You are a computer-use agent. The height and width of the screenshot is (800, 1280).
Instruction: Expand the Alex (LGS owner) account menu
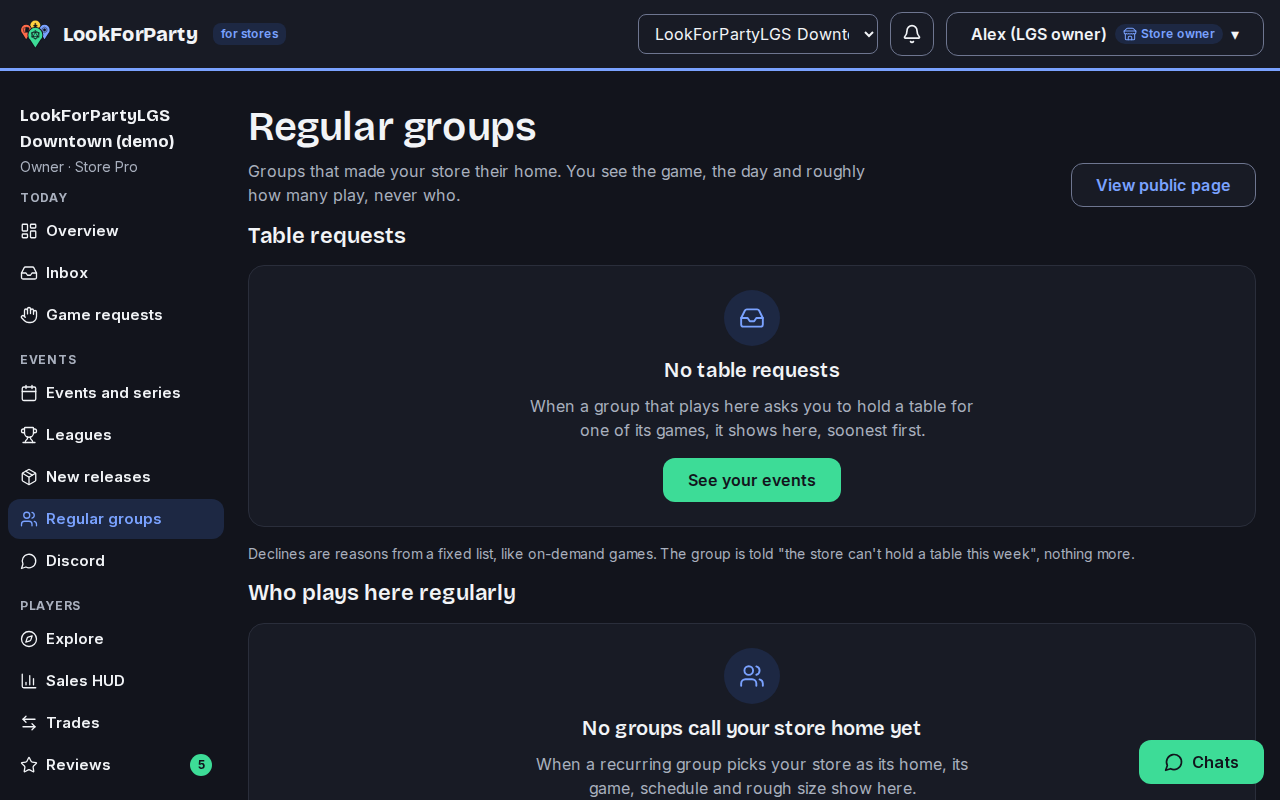(x=1105, y=34)
